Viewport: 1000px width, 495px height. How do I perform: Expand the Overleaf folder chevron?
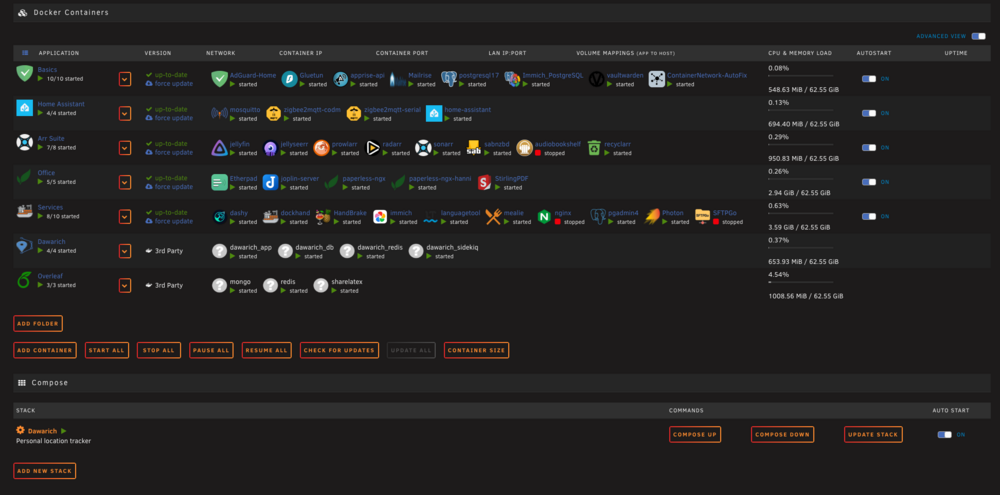pos(125,286)
